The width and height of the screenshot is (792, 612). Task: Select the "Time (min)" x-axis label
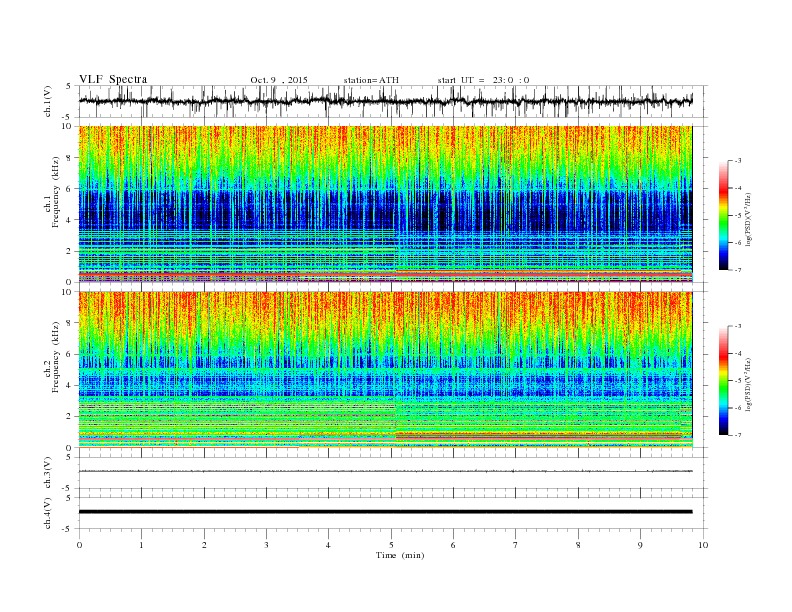400,555
